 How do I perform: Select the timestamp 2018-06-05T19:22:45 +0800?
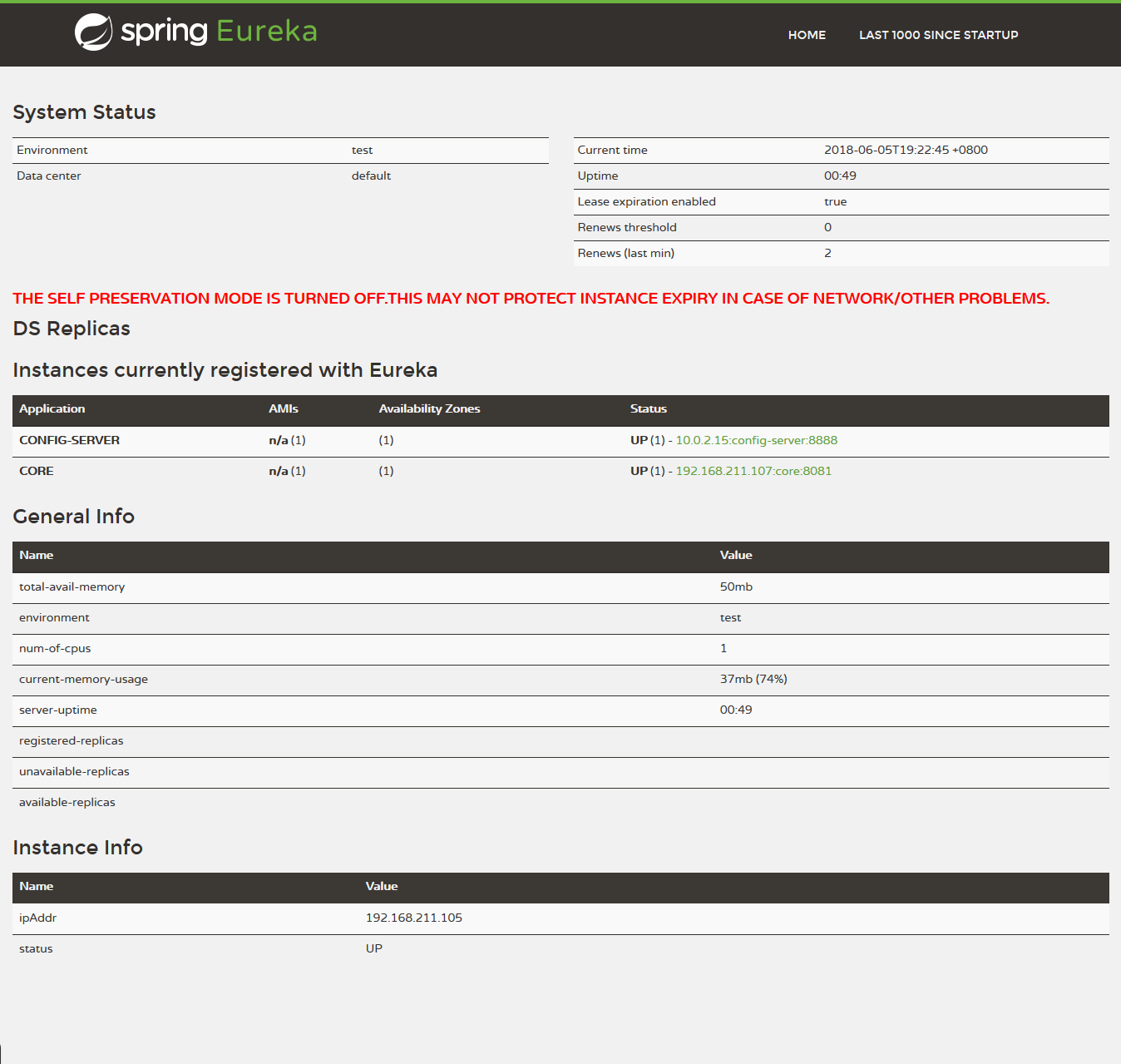906,150
